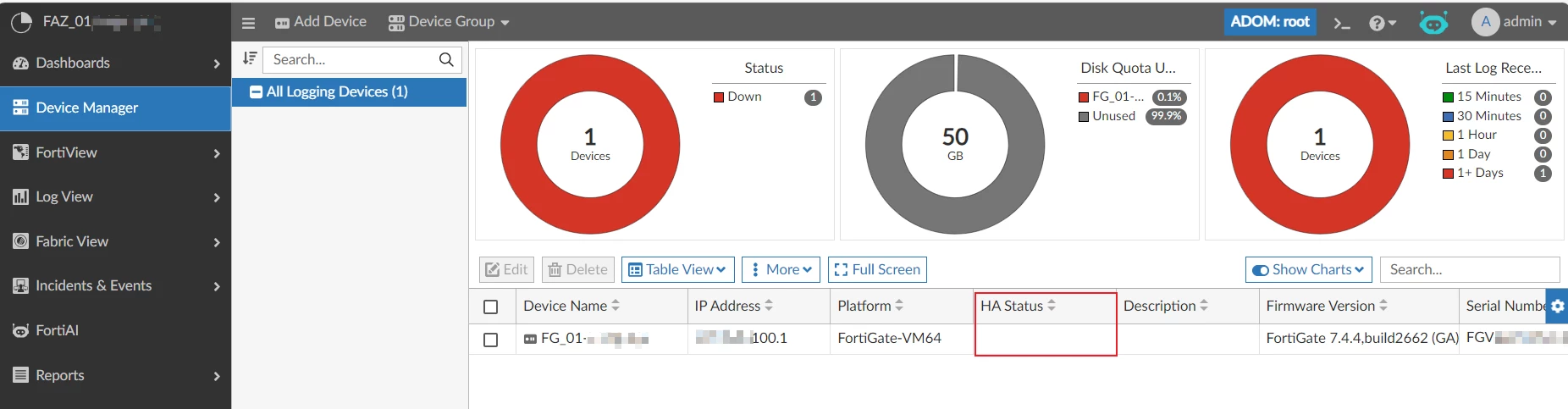This screenshot has width=1568, height=409.
Task: Click the yellow 1 Hour legend swatch
Action: point(1448,135)
